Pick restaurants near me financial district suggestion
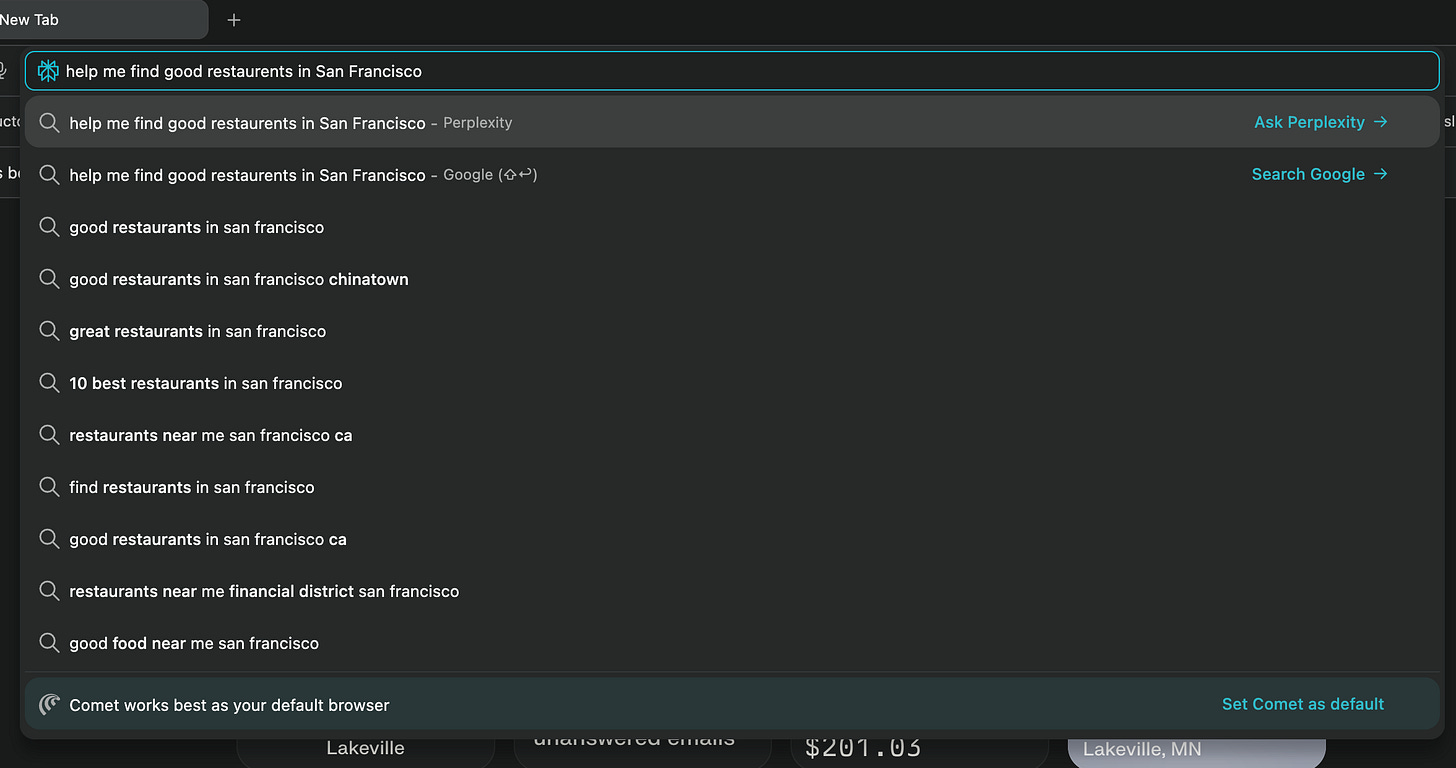The height and width of the screenshot is (768, 1456). [732, 591]
